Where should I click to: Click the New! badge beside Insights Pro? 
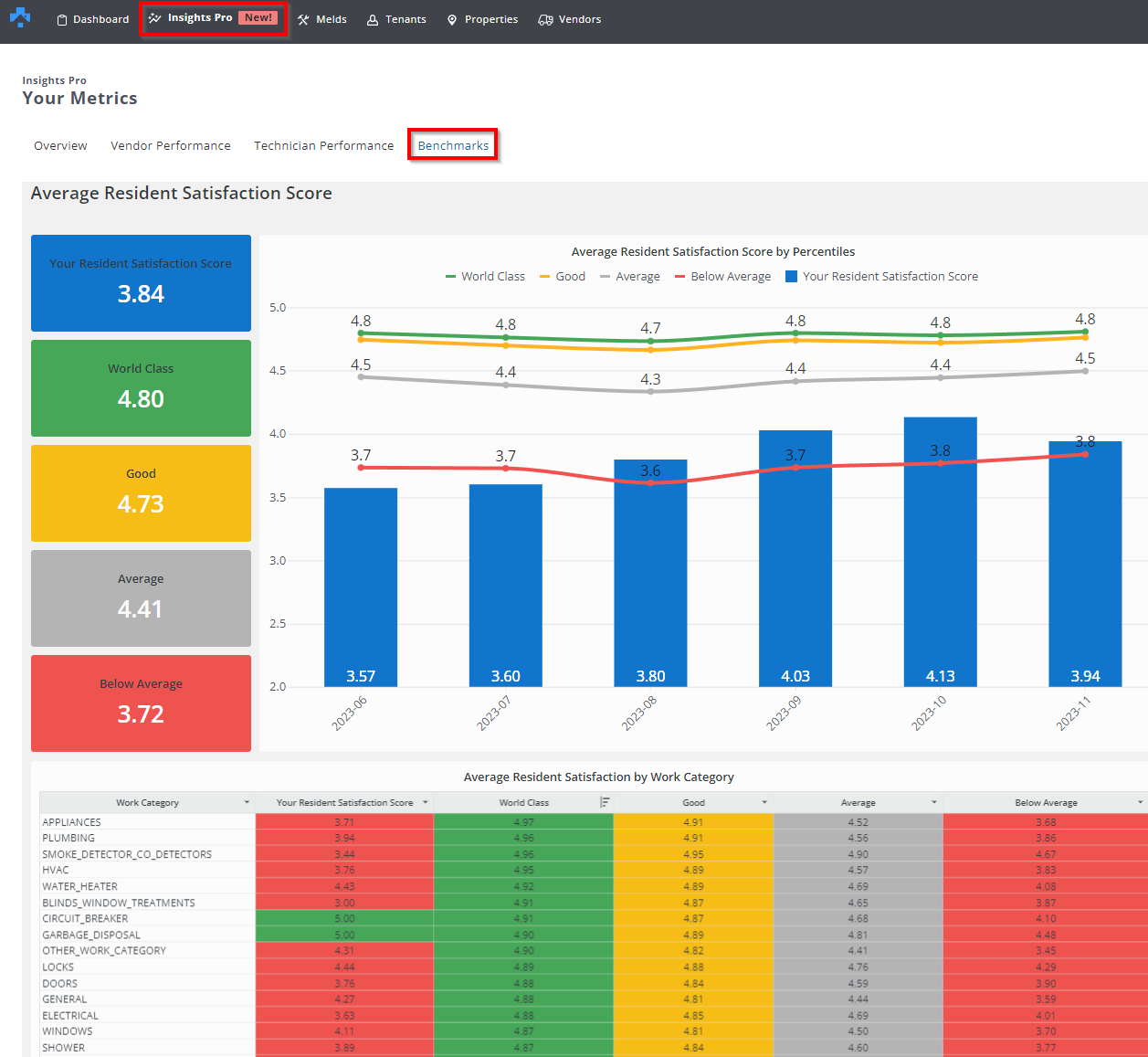click(x=258, y=17)
